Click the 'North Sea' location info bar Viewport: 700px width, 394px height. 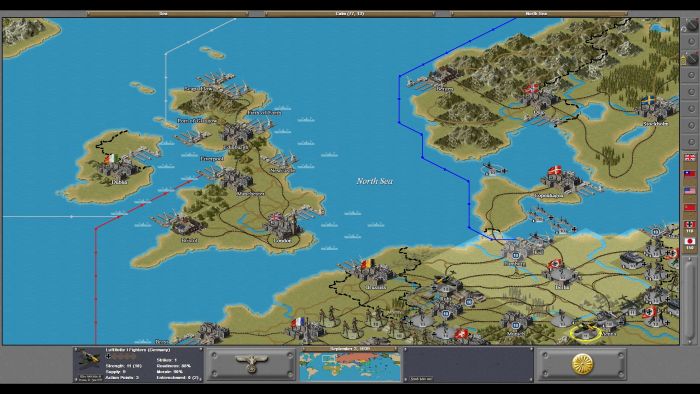539,14
